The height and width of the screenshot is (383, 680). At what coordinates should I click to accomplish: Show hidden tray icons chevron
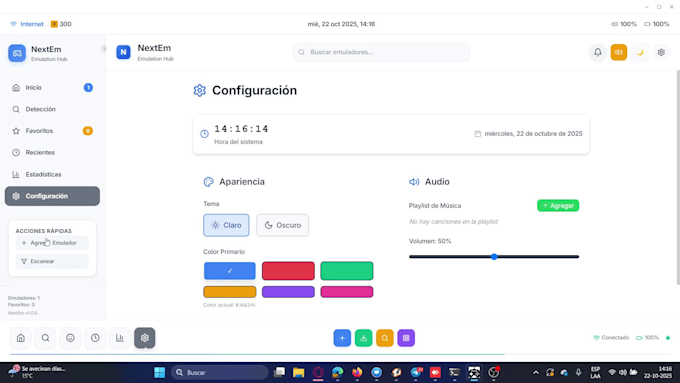[536, 373]
